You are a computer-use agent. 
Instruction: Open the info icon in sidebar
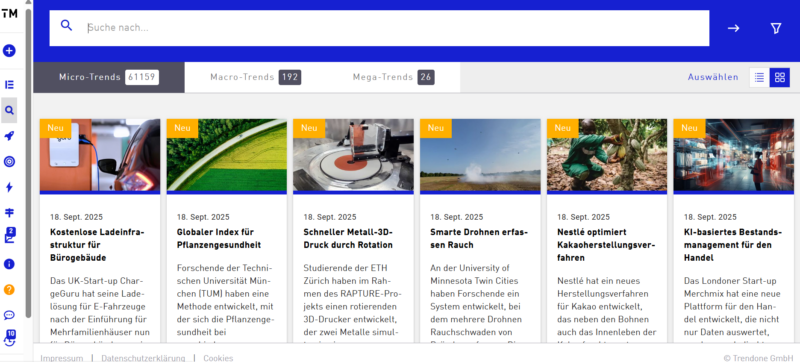(x=9, y=264)
